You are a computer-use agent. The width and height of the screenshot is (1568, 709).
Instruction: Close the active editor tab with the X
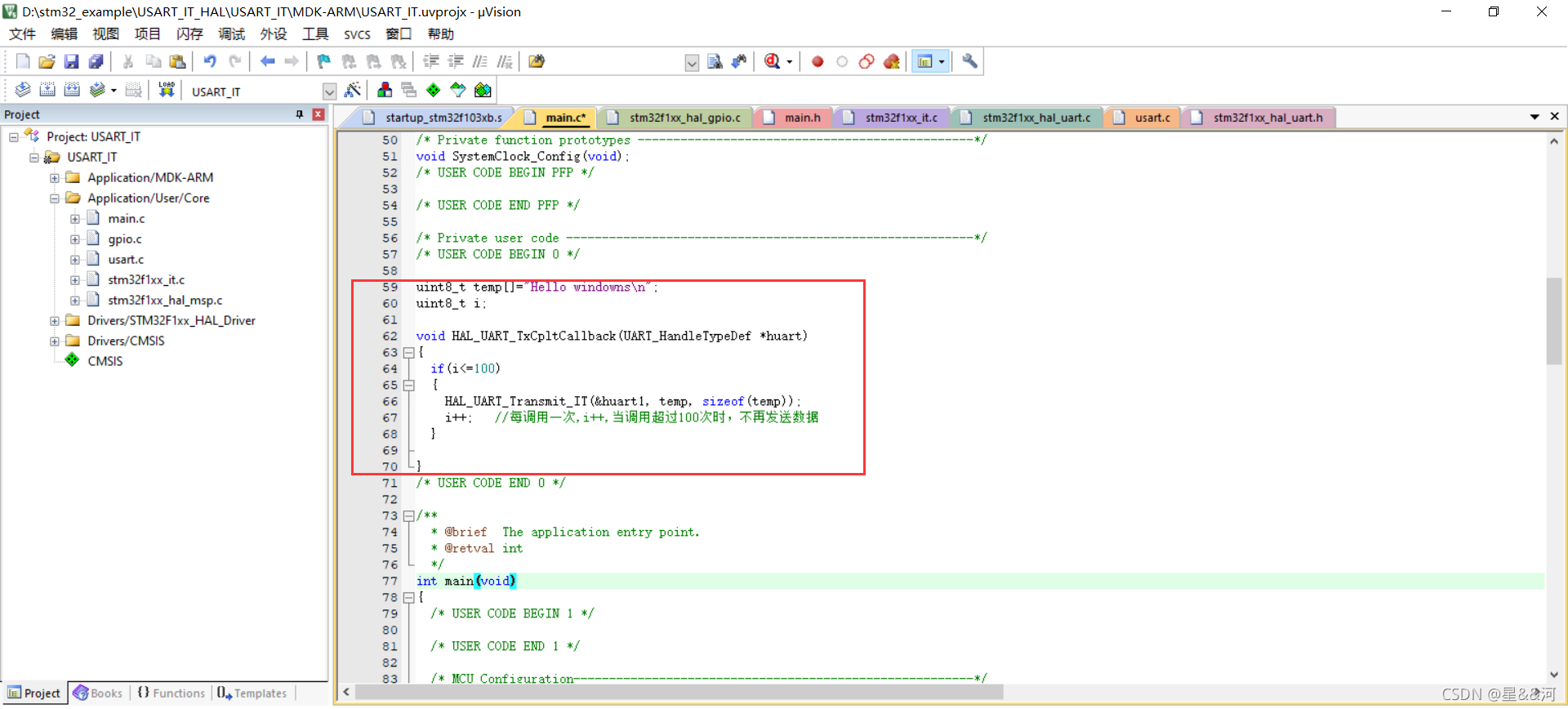point(1555,117)
